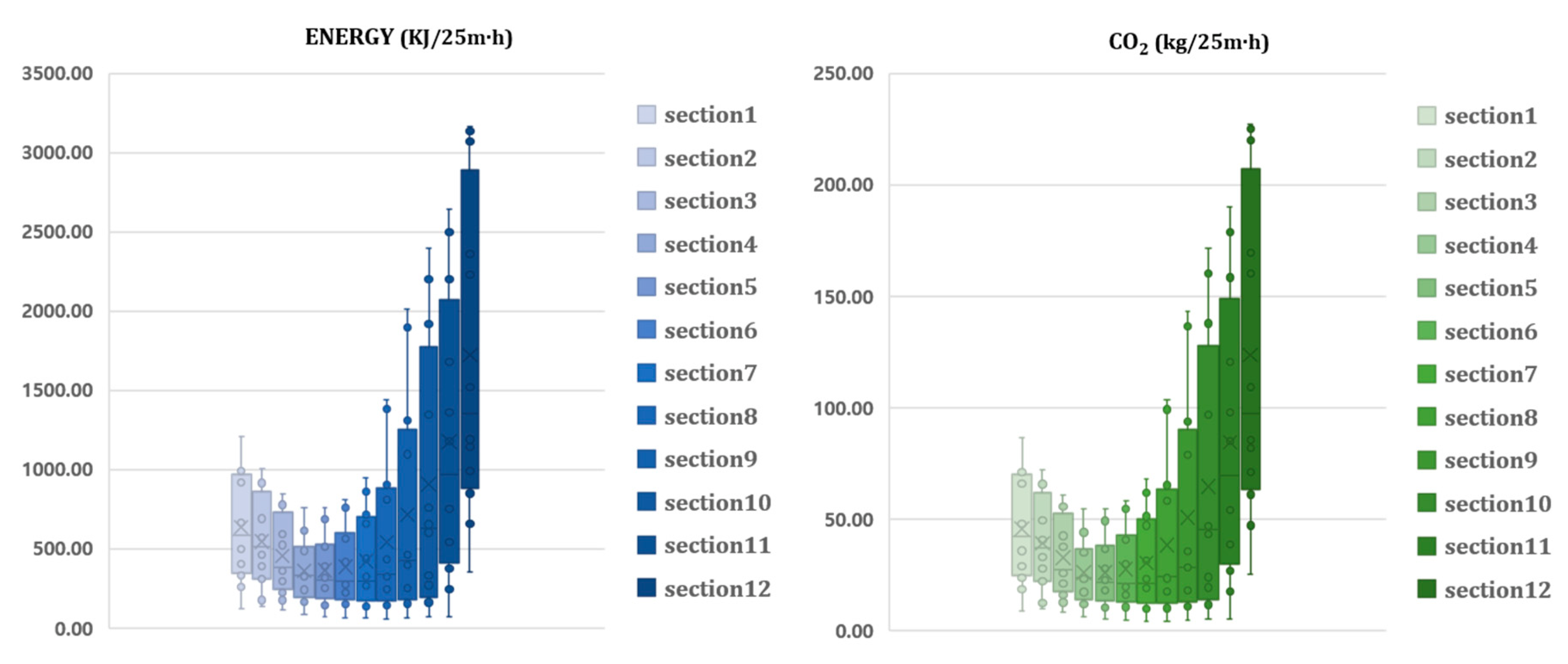Select the section10 label in CO2 legend
1568x664 pixels.
coord(1498,504)
